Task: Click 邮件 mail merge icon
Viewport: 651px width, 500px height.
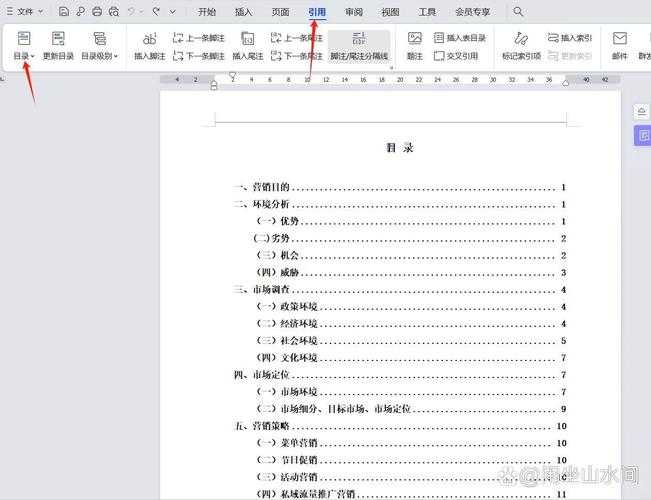Action: click(619, 46)
